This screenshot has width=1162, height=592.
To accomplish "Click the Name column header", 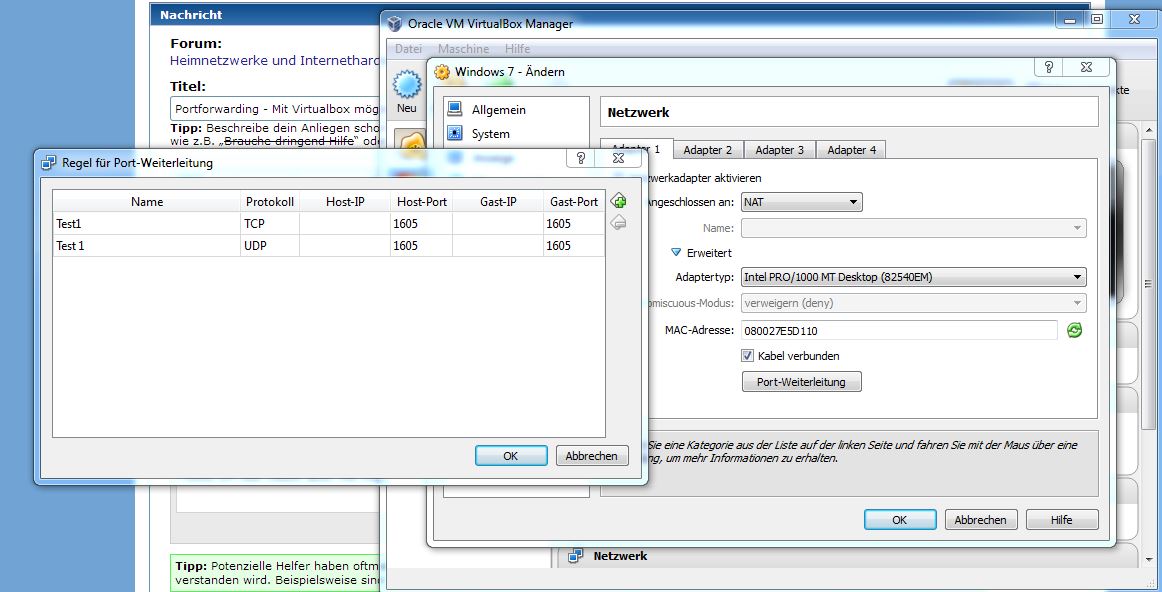I will (x=147, y=202).
